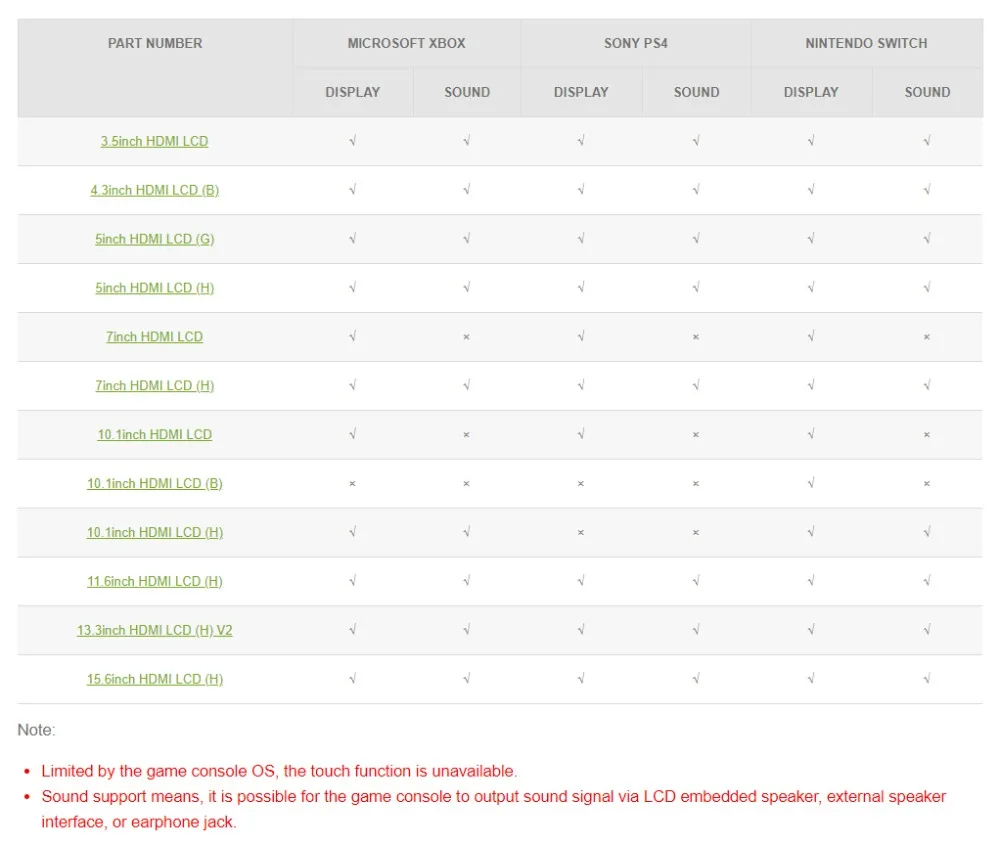Click the SOUND subheader under Microsoft Xbox

tap(467, 92)
